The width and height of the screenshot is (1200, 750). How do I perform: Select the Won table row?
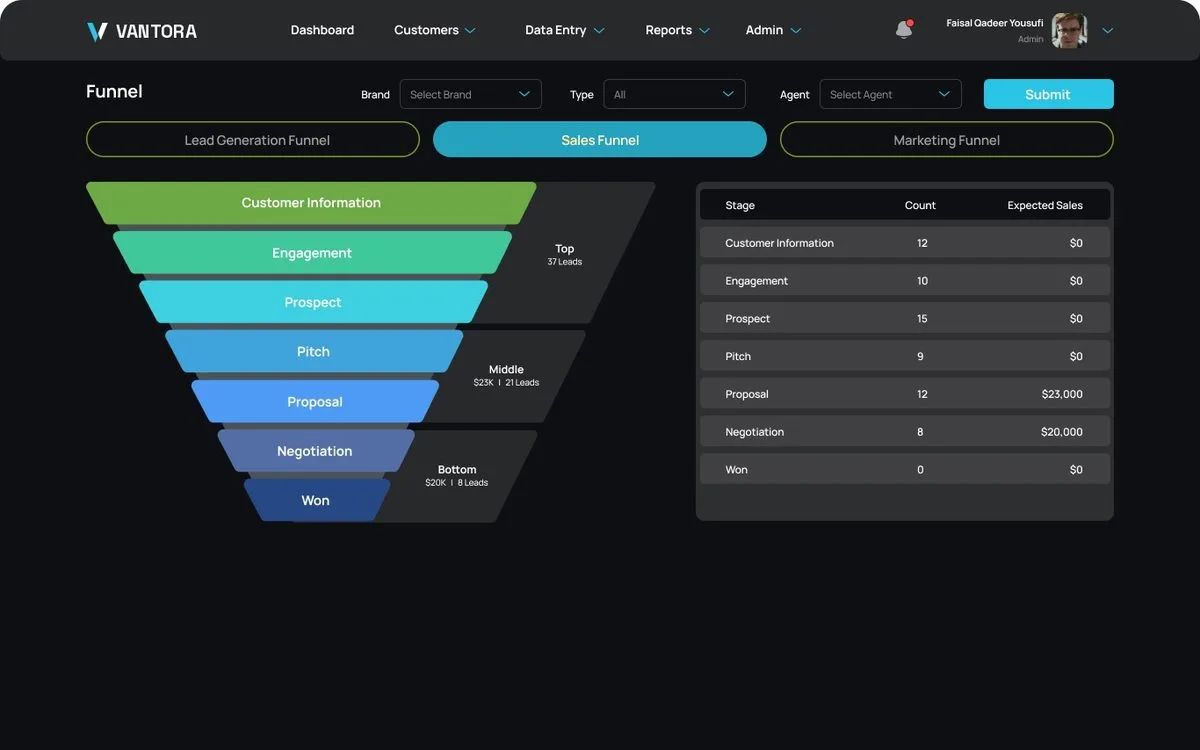coord(905,469)
